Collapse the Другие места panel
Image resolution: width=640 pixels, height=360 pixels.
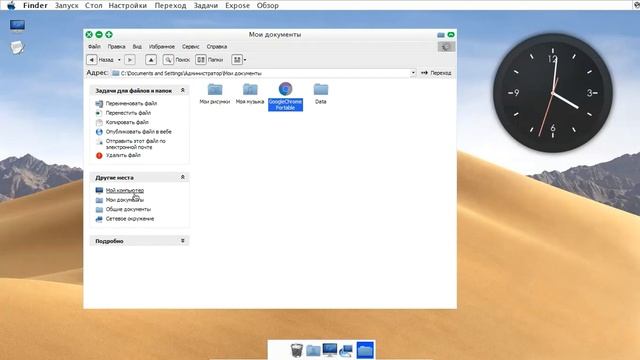(182, 177)
